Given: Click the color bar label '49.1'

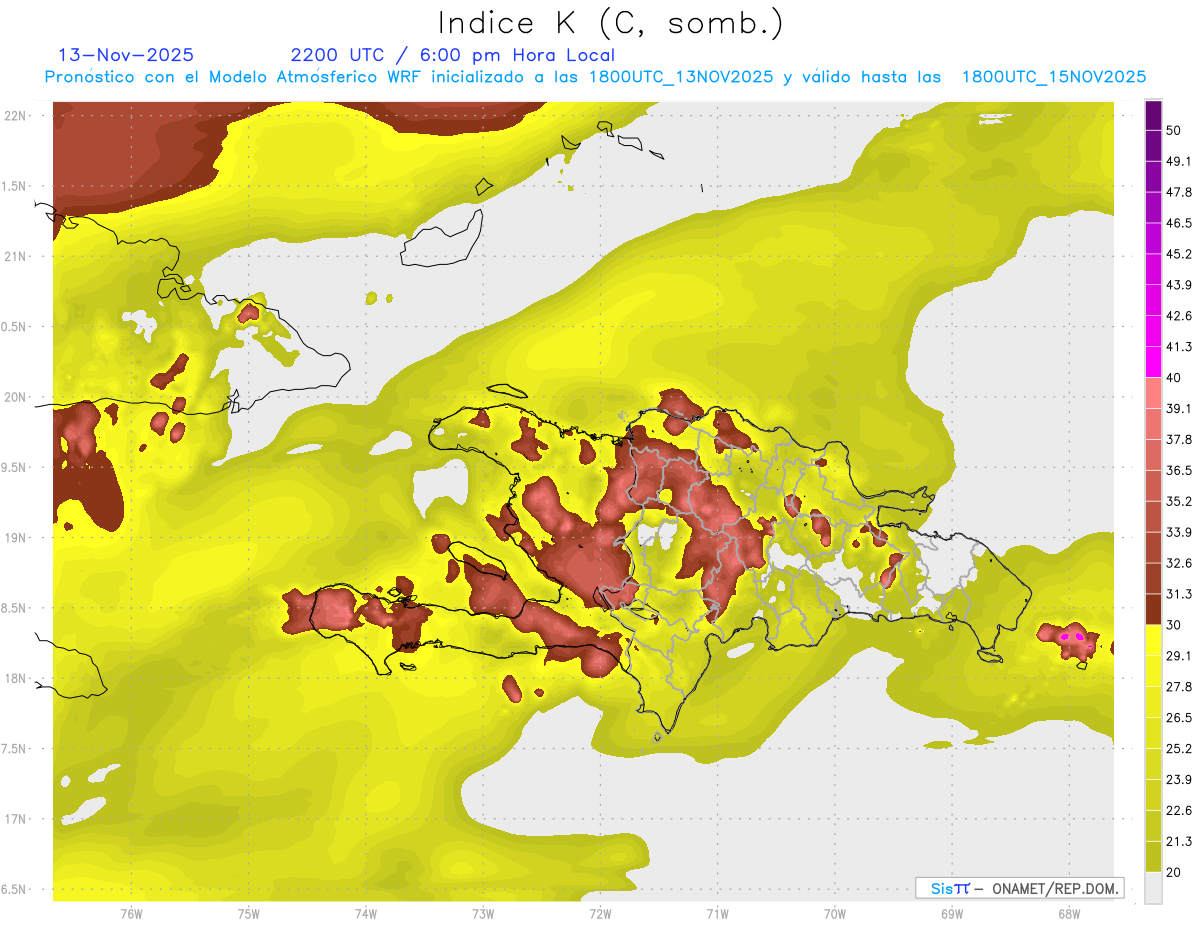Looking at the screenshot, I should (1180, 161).
